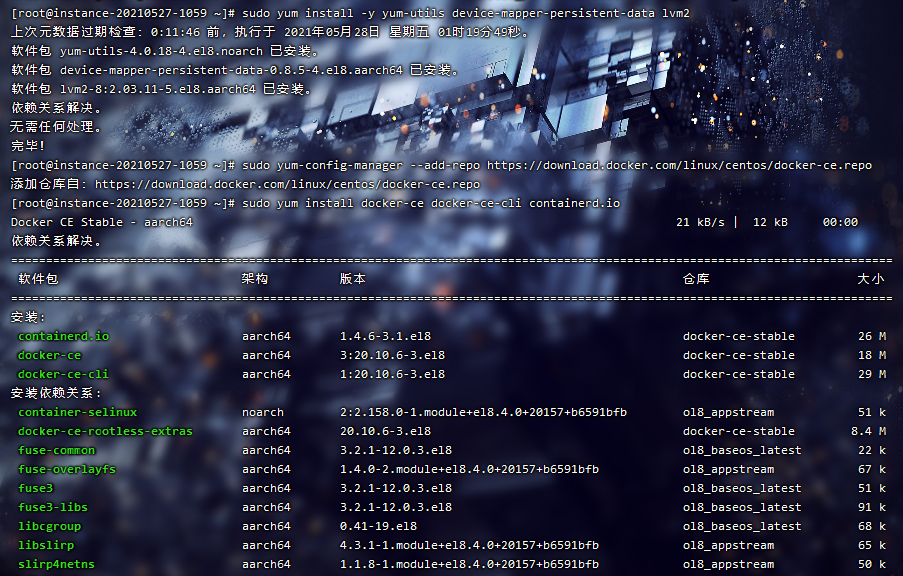Click the libcgroup package name
This screenshot has height=576, width=903.
coord(50,526)
